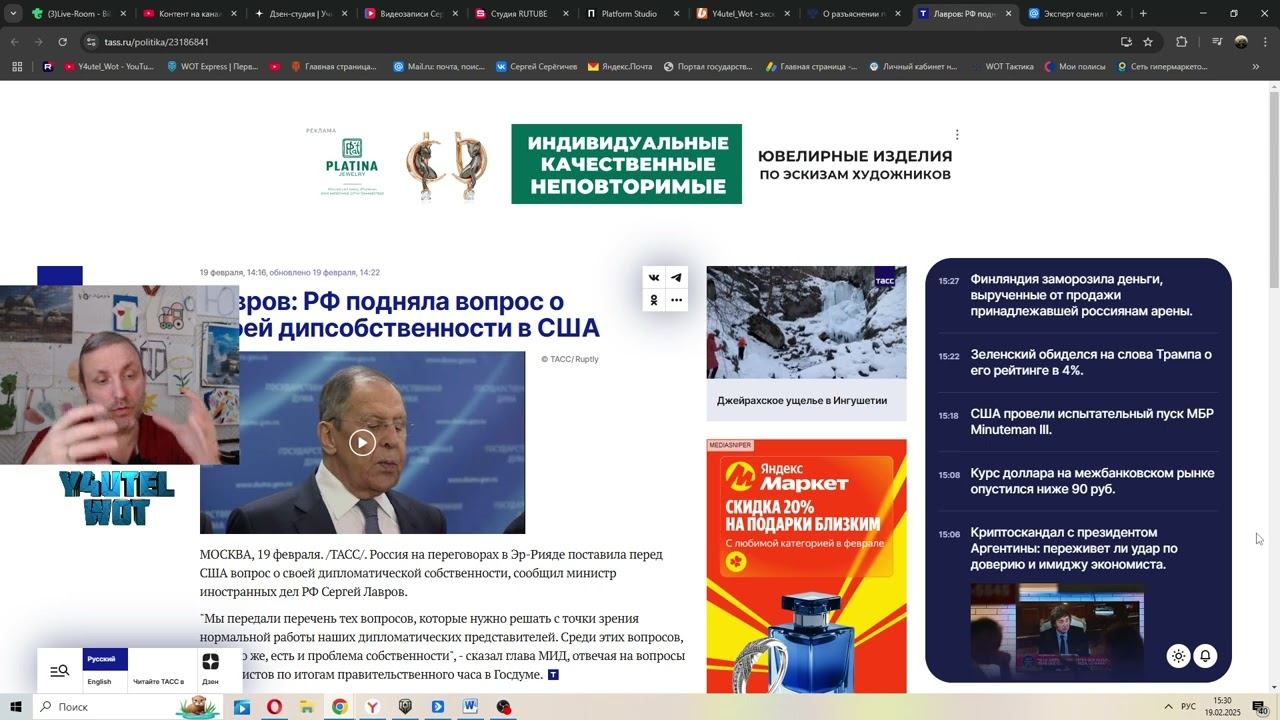Switch site language to English
Viewport: 1280px width, 720px height.
pos(99,682)
